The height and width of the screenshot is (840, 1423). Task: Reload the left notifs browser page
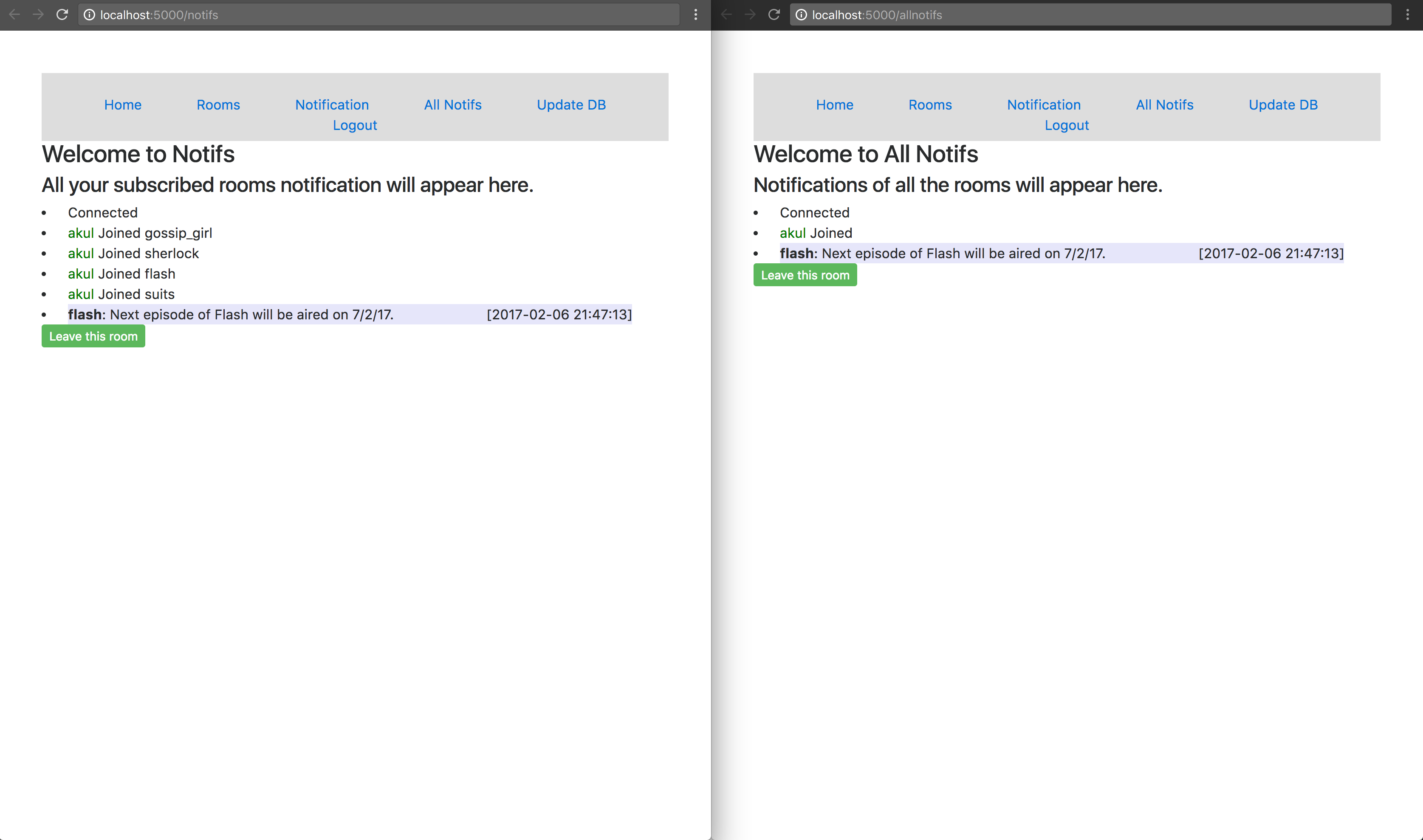pyautogui.click(x=62, y=15)
